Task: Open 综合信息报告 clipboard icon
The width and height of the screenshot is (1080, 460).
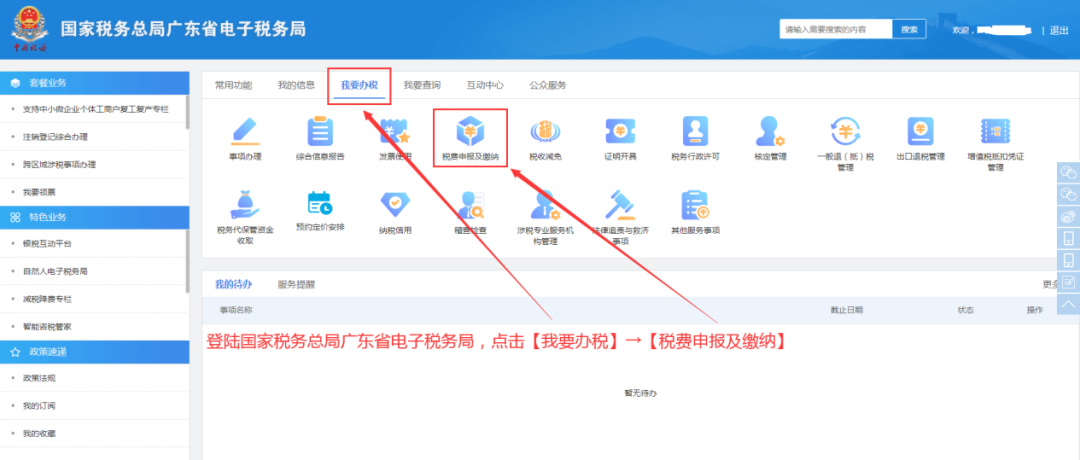Action: (x=320, y=131)
